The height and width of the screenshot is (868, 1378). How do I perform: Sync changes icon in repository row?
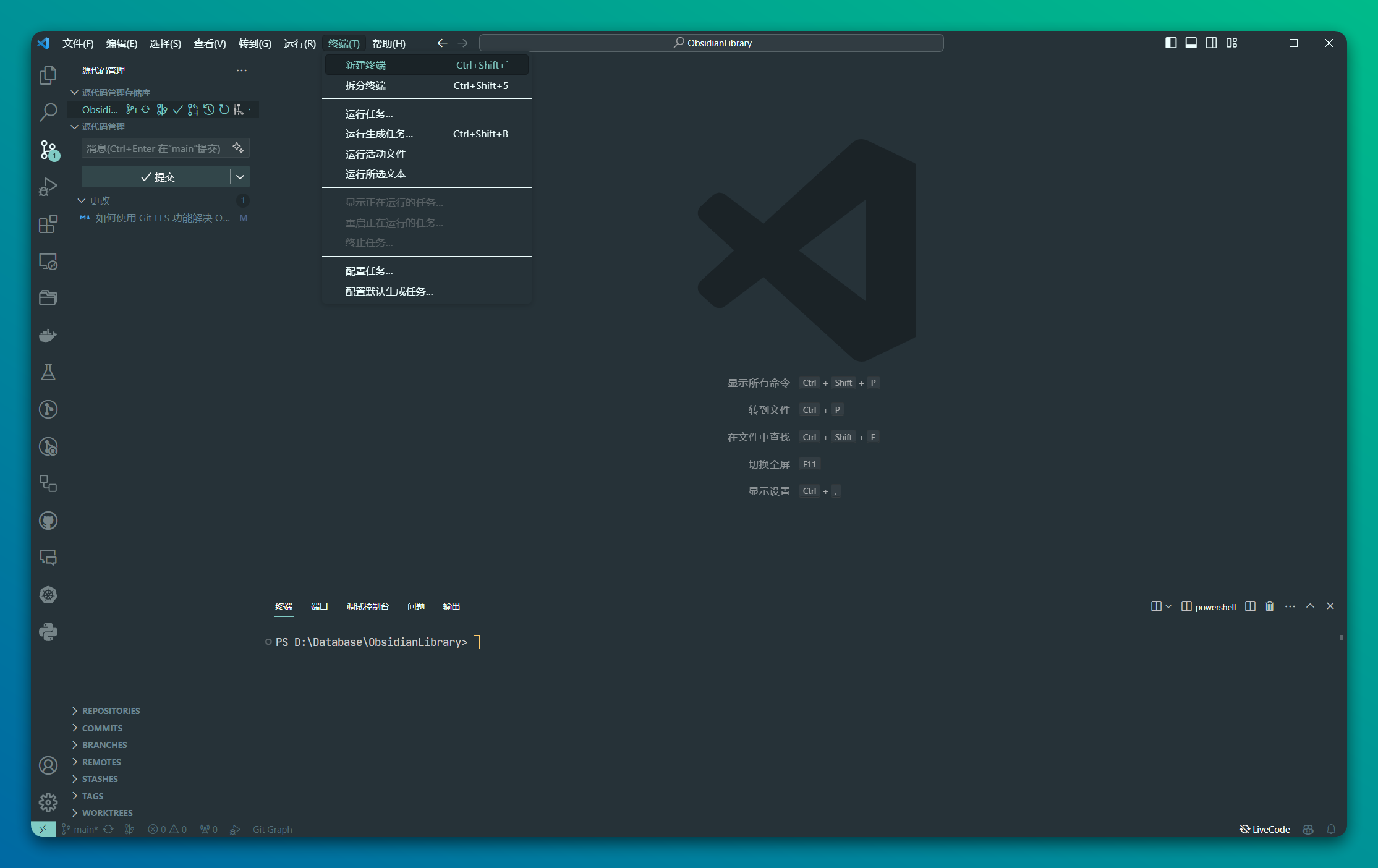pyautogui.click(x=146, y=109)
